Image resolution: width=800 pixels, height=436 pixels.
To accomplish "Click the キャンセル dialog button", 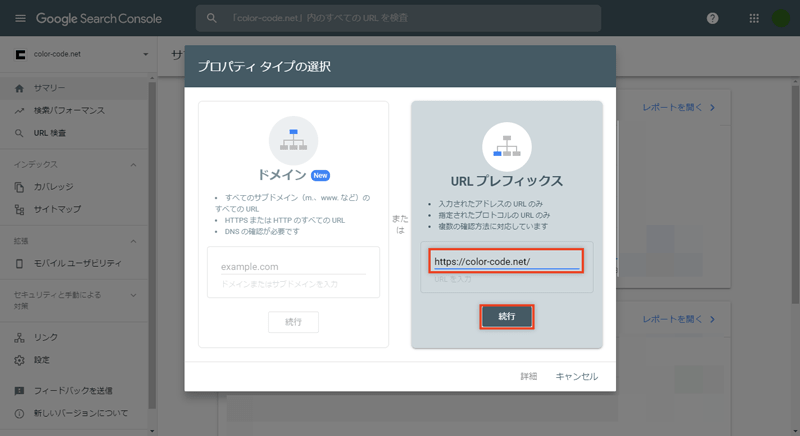I will coord(577,376).
